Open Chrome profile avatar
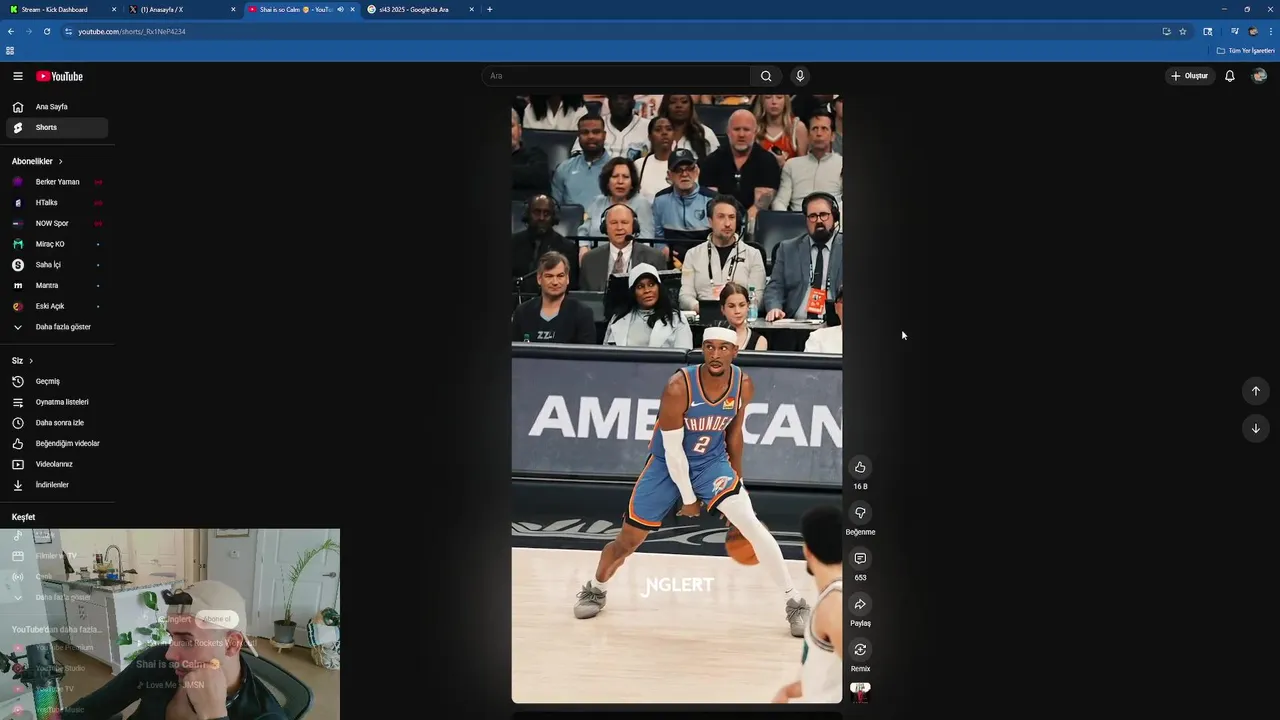Image resolution: width=1280 pixels, height=720 pixels. (1253, 31)
